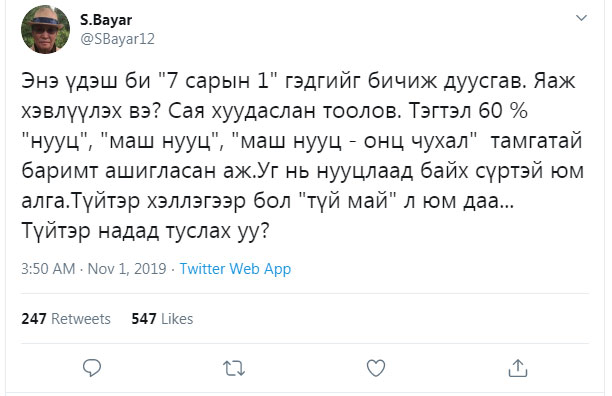This screenshot has width=612, height=396.
Task: Open S.Bayar's profile picture
Action: click(45, 30)
